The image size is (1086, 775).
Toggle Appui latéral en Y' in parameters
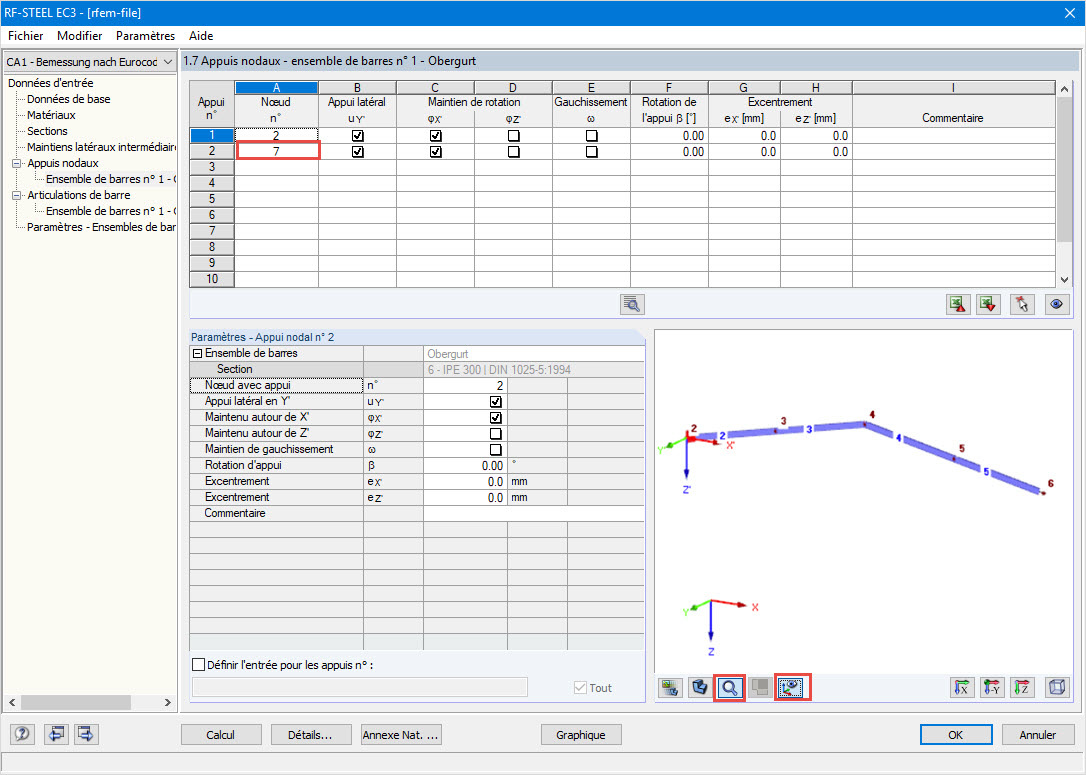point(495,402)
